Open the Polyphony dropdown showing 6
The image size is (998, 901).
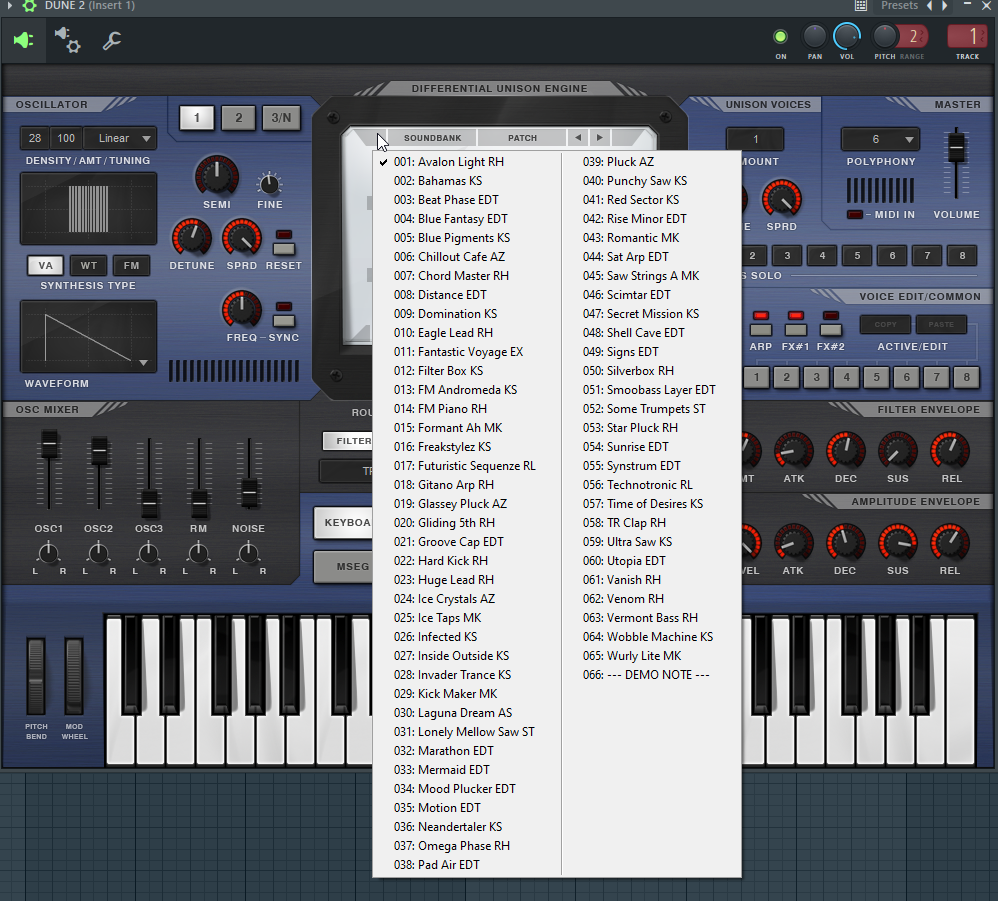point(881,139)
